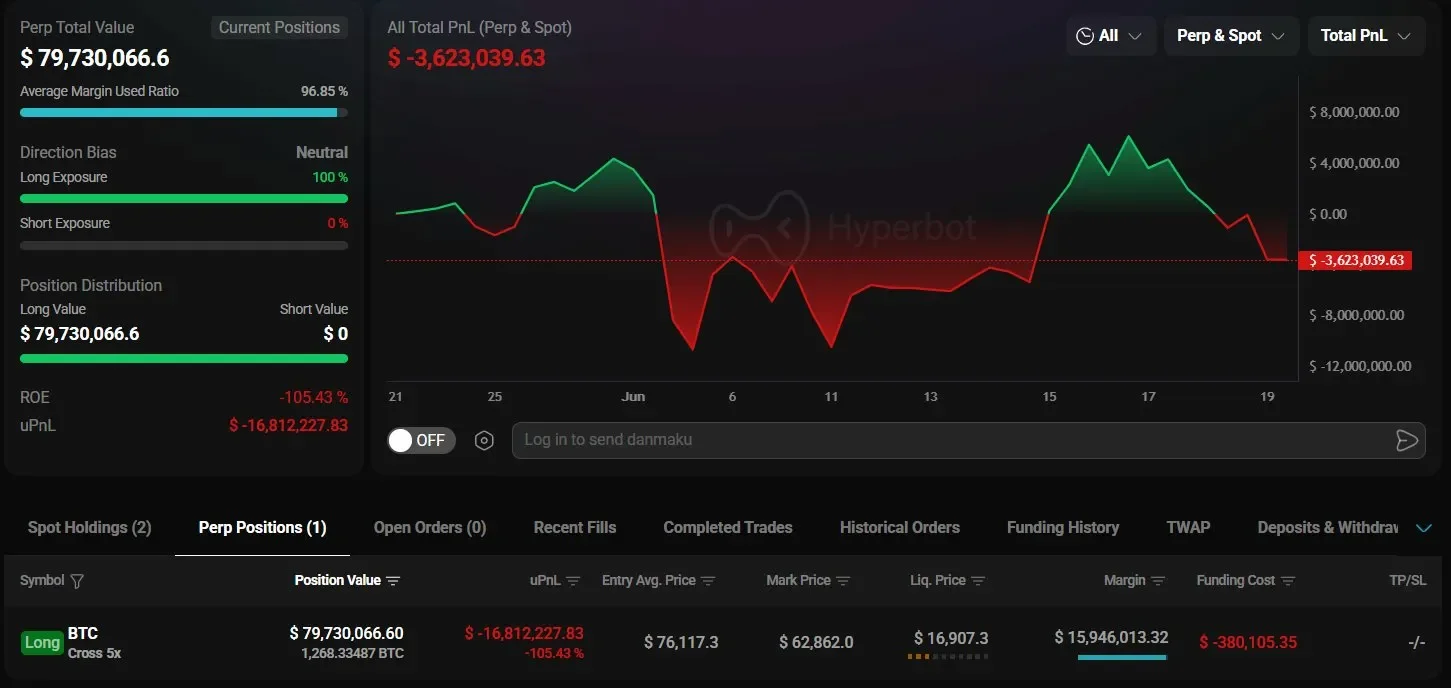Image resolution: width=1451 pixels, height=688 pixels.
Task: Click the Long badge on BTC row
Action: pyautogui.click(x=42, y=642)
